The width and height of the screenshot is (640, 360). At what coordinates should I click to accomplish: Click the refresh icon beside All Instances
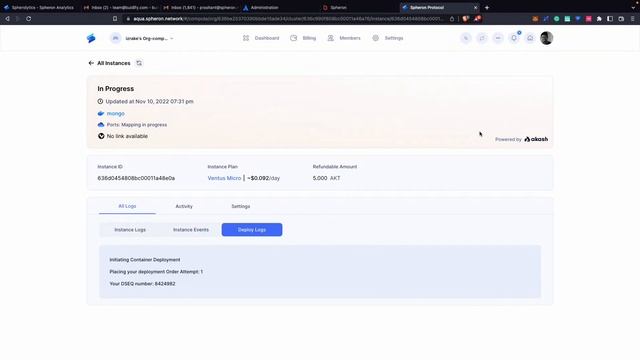(x=139, y=63)
